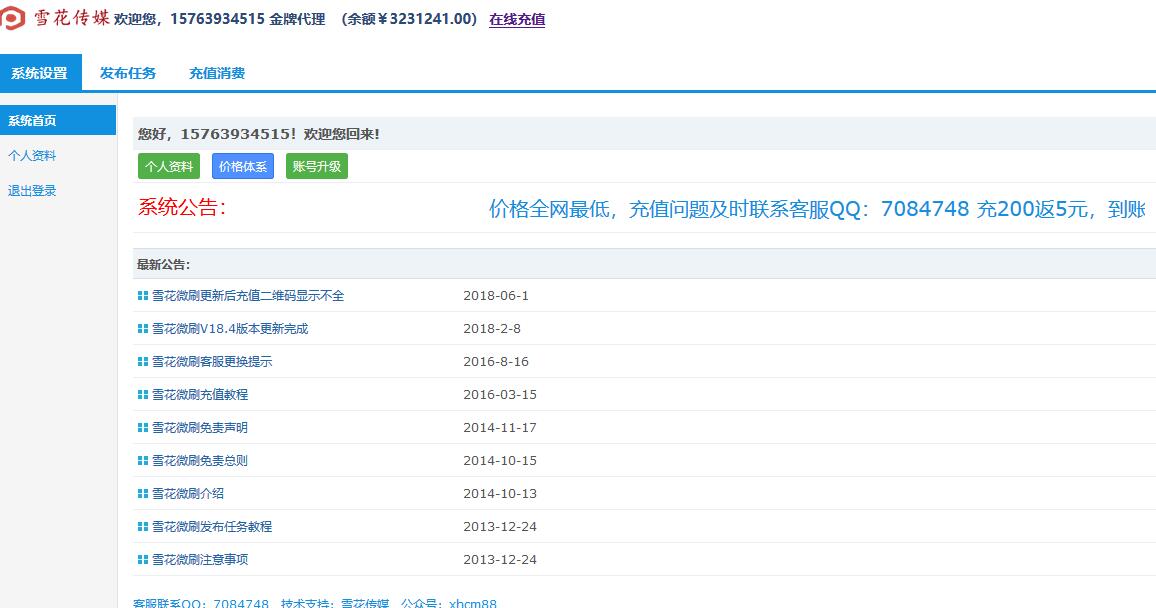Go to the 充值消费 tab
1156x608 pixels.
pos(217,73)
